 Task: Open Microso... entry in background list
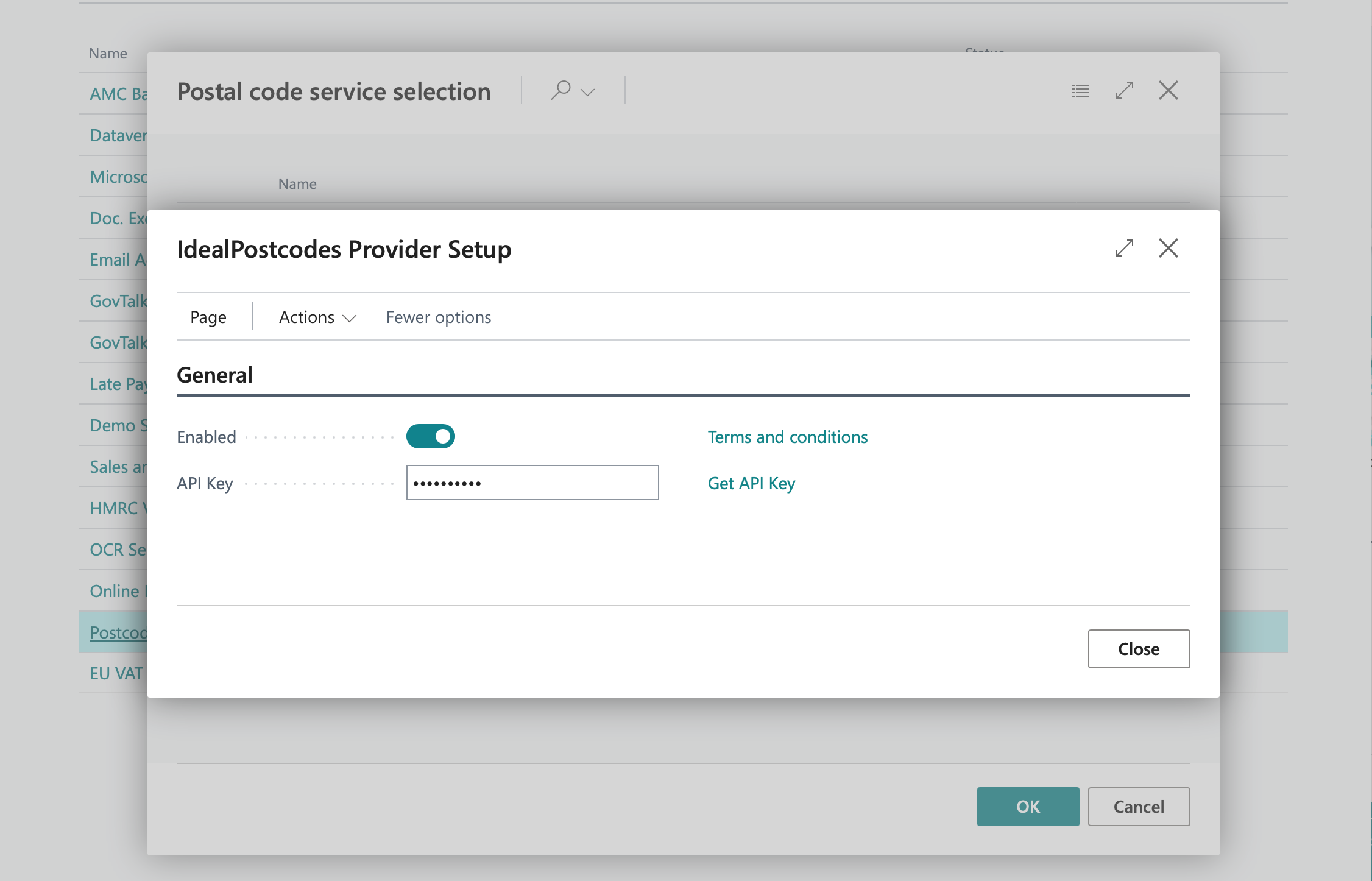coord(118,177)
